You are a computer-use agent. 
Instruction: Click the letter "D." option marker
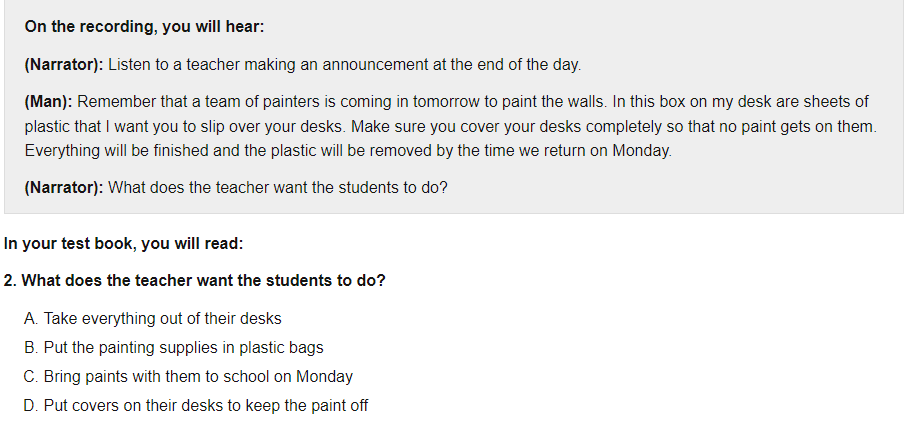[x=31, y=406]
